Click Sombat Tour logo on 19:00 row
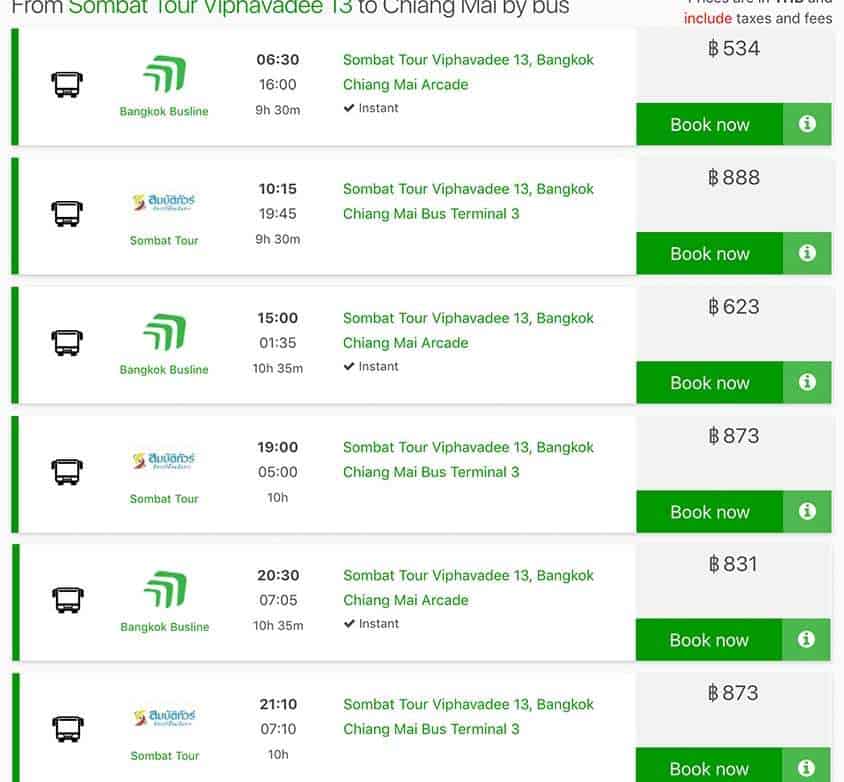 pyautogui.click(x=164, y=461)
